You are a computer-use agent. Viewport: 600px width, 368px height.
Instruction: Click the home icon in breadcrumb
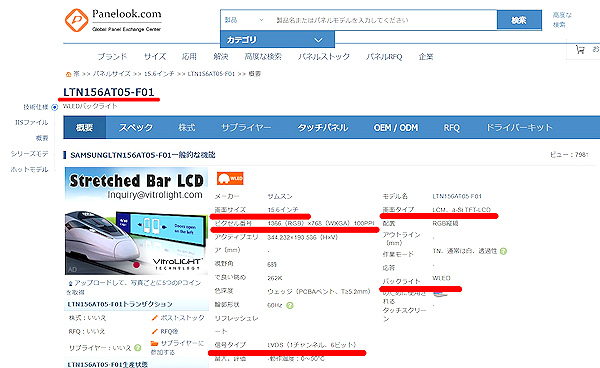point(68,74)
